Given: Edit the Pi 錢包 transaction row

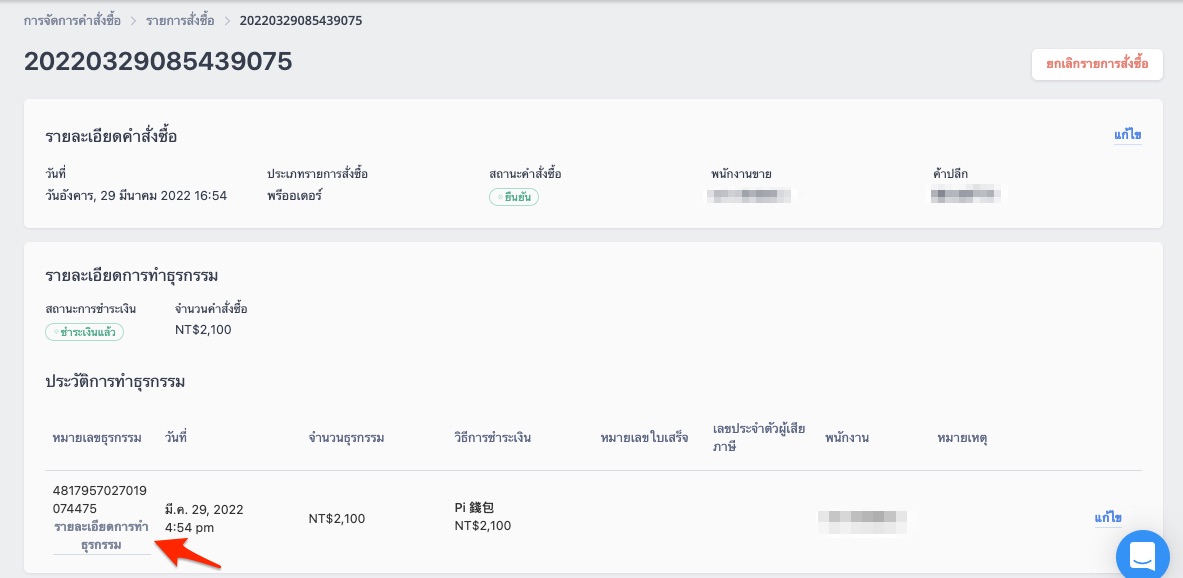Looking at the screenshot, I should [1108, 518].
